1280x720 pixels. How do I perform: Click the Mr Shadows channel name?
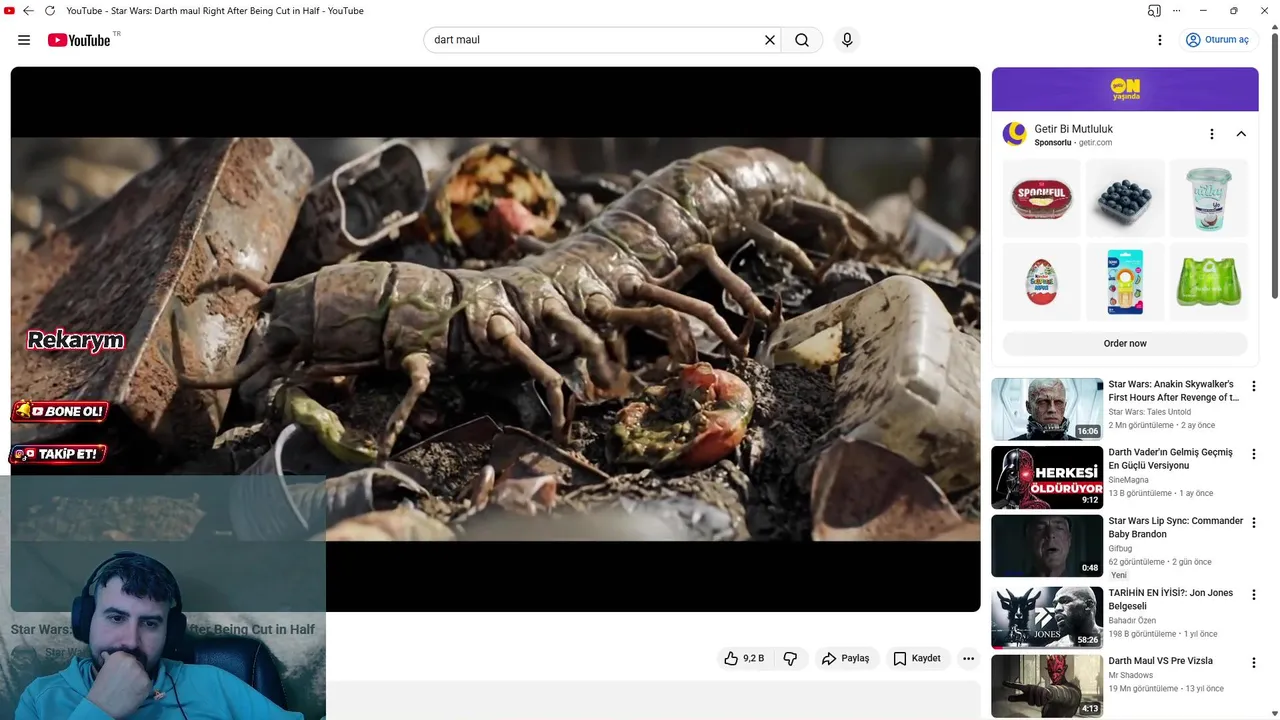1131,675
